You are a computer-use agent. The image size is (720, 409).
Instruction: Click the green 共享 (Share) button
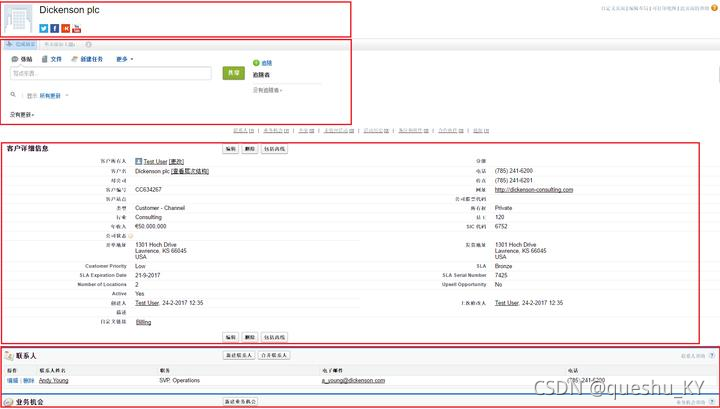pos(233,73)
